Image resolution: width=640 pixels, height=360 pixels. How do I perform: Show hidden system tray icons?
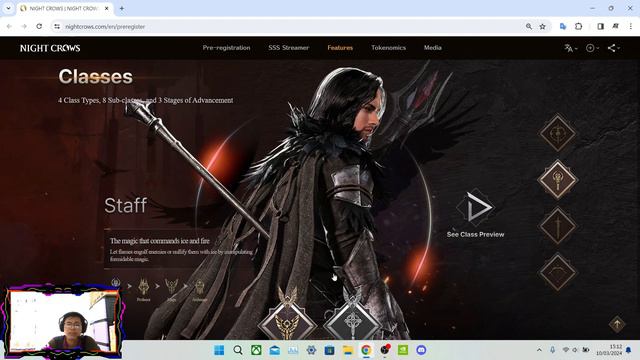click(x=539, y=350)
